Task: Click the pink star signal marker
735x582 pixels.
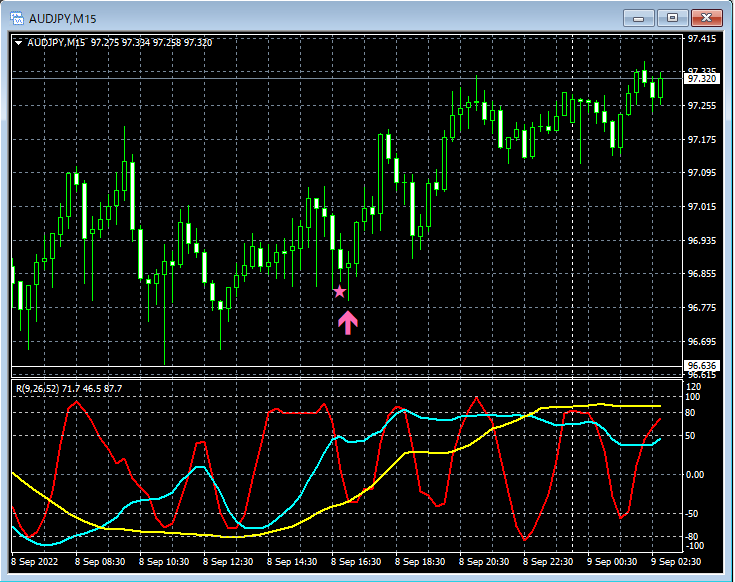Action: point(339,292)
